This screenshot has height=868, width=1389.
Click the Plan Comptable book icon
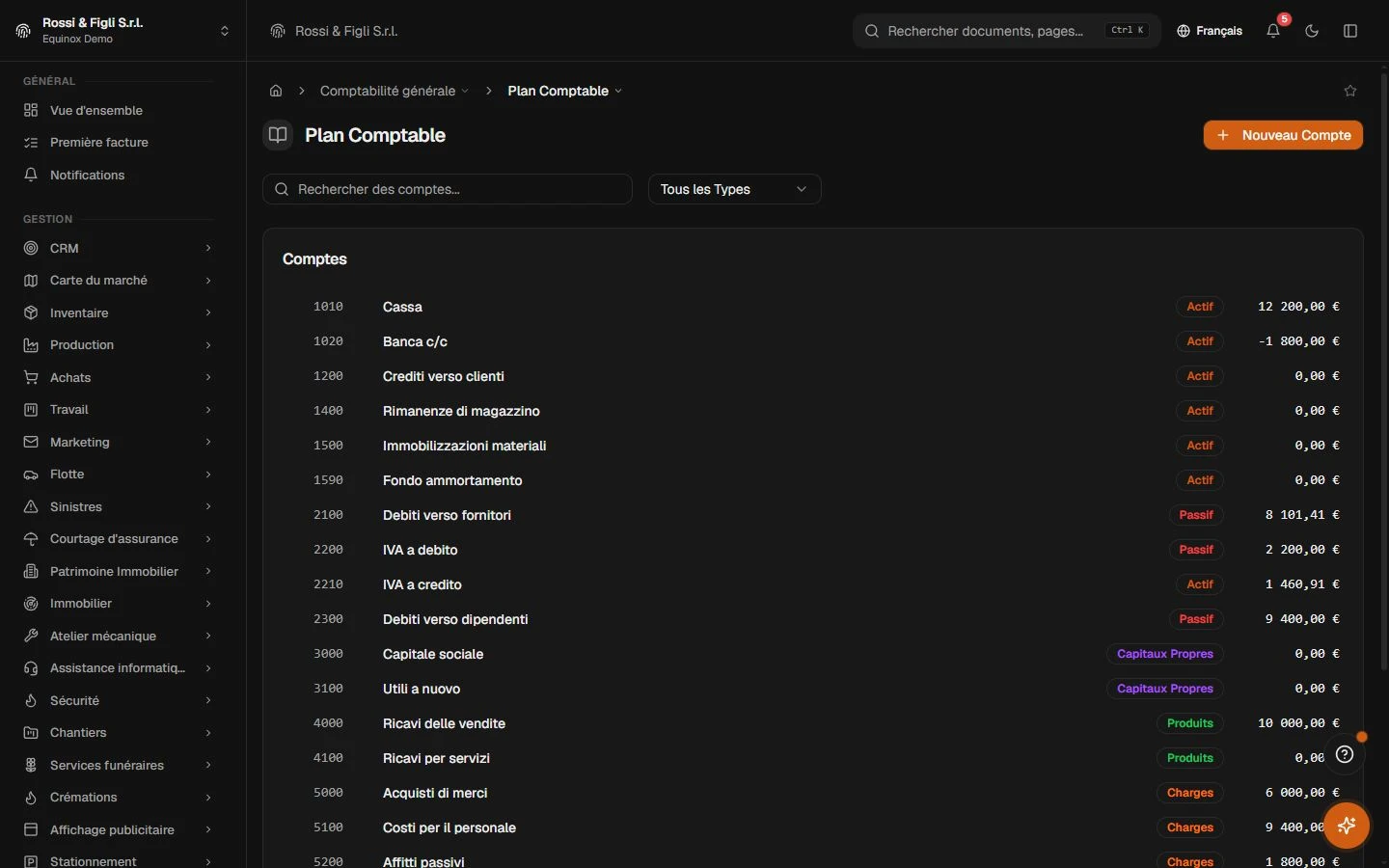[278, 135]
